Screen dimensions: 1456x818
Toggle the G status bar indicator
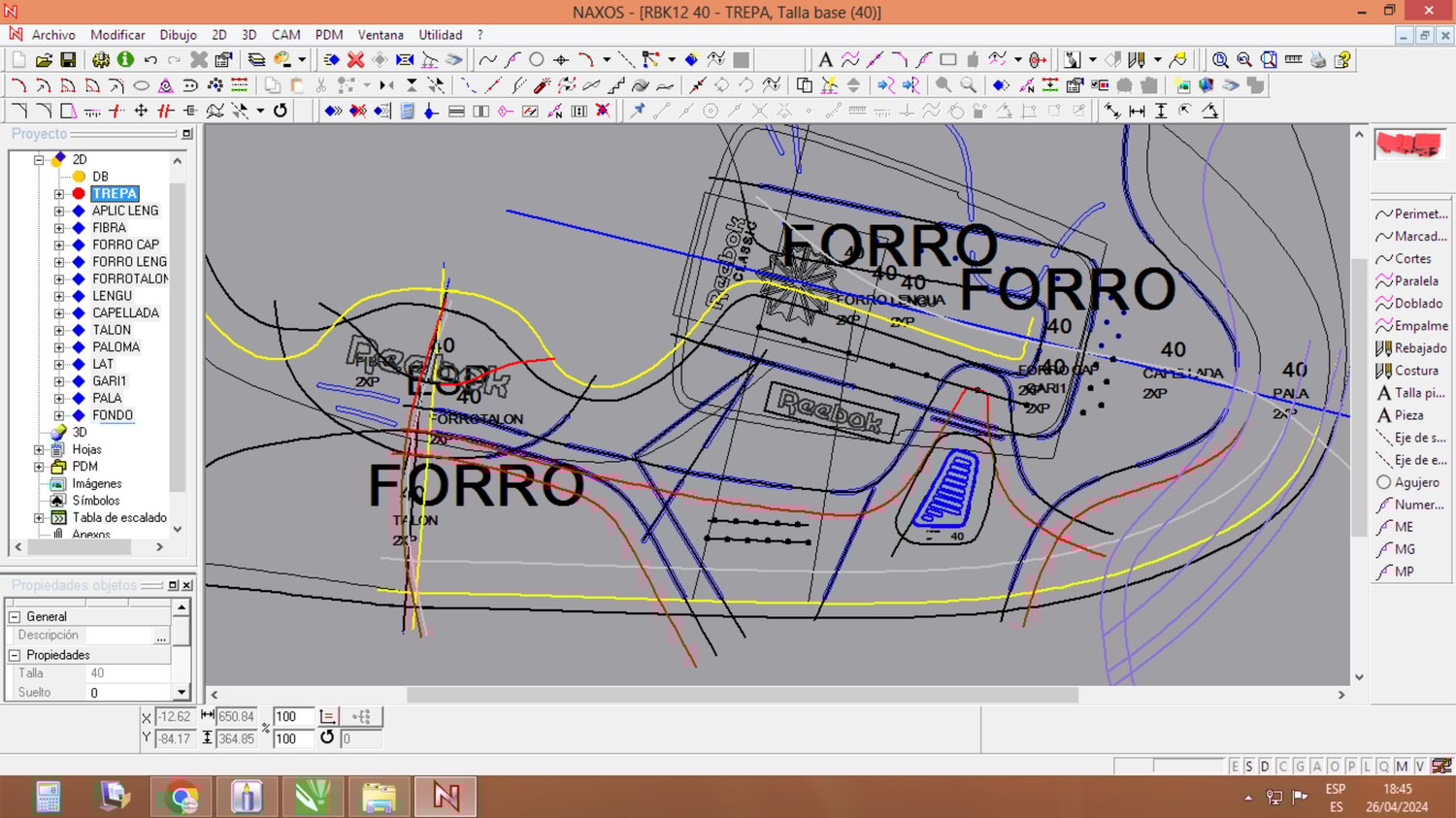1300,766
